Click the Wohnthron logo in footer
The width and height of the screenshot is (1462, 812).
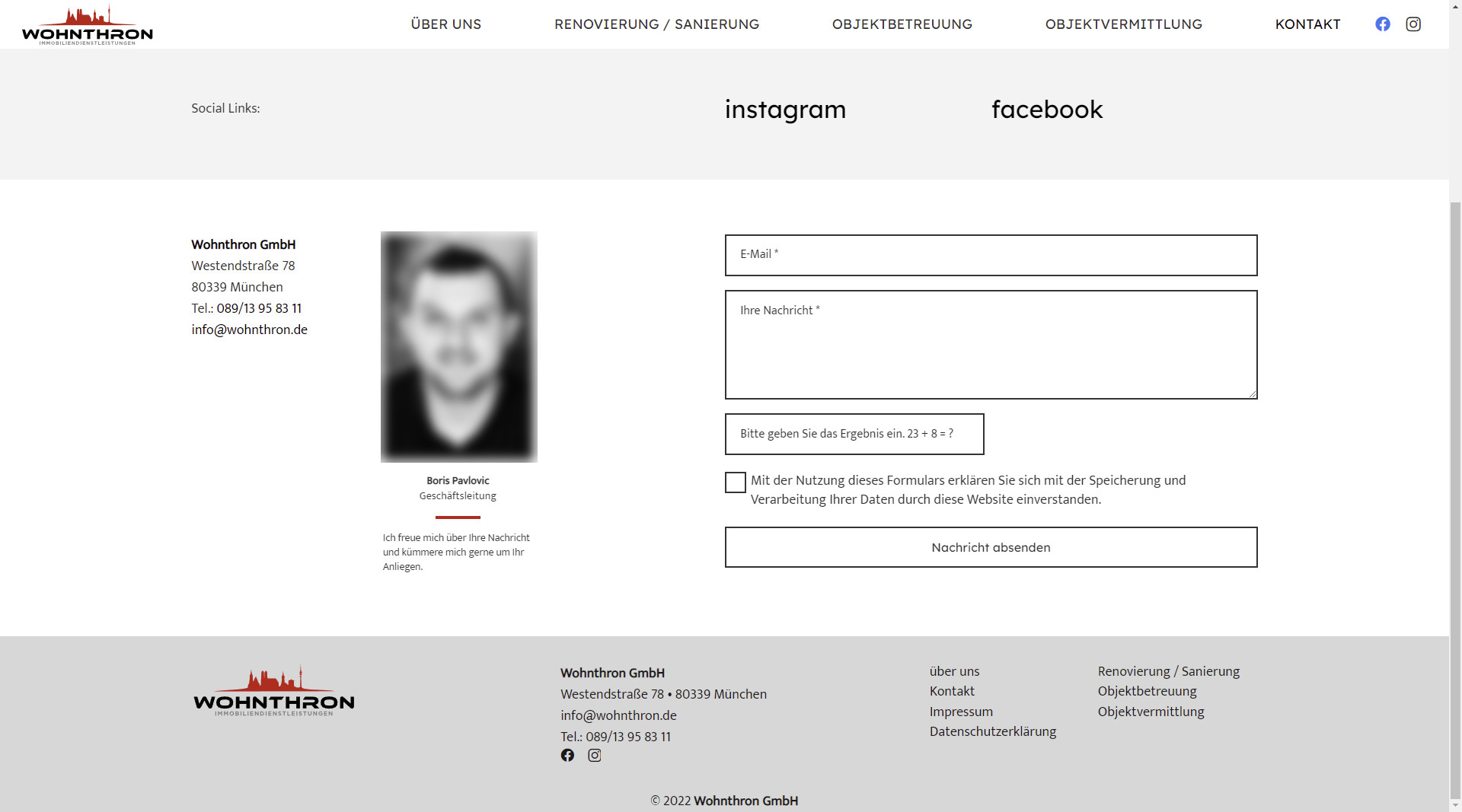point(274,691)
